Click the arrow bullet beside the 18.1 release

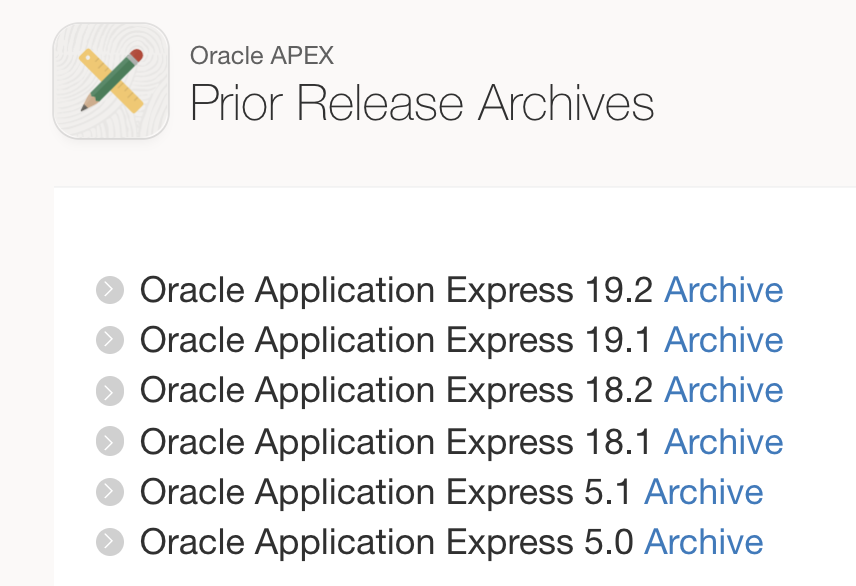(x=110, y=441)
